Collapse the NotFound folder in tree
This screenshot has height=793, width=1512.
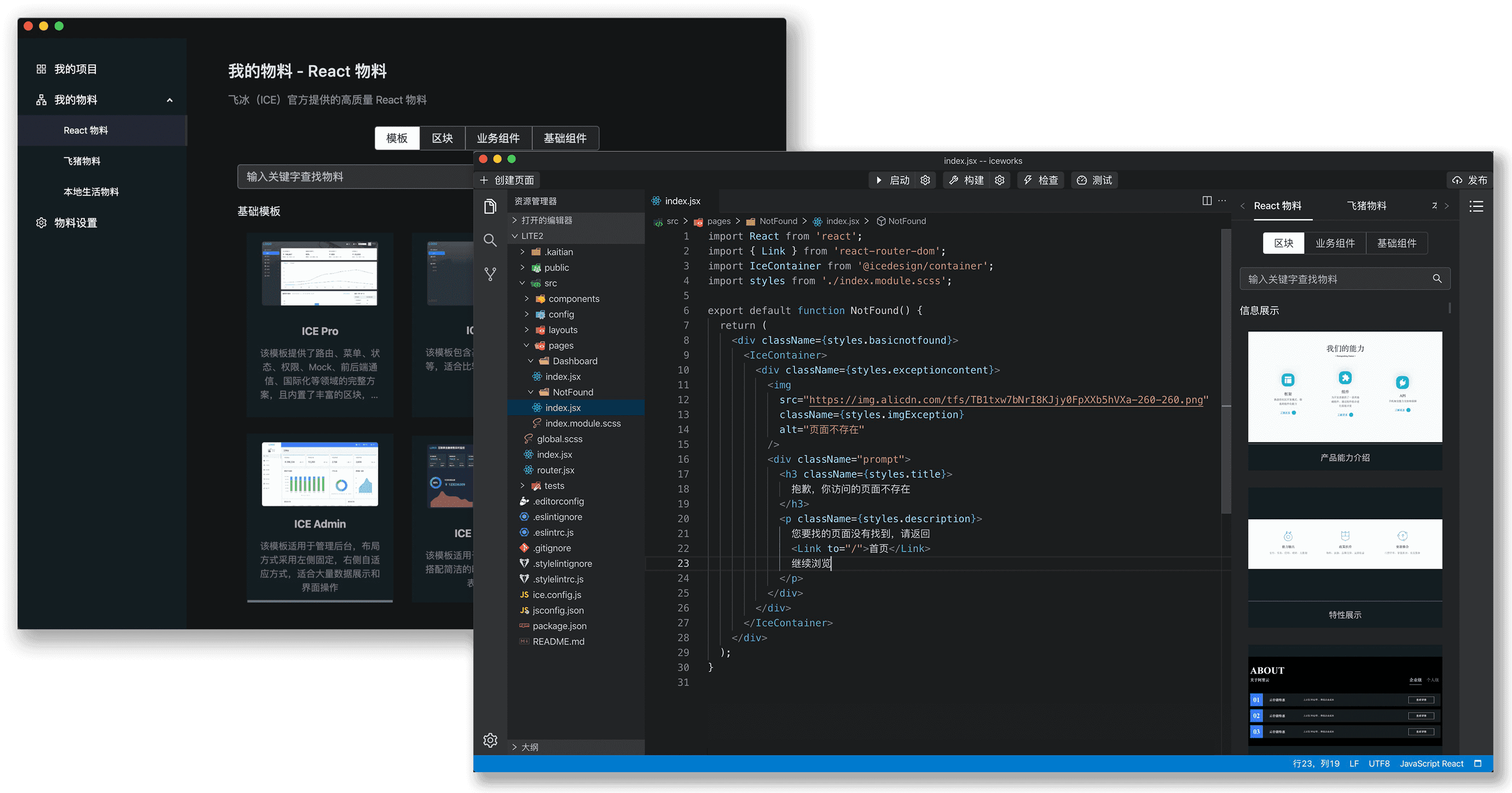pos(576,392)
